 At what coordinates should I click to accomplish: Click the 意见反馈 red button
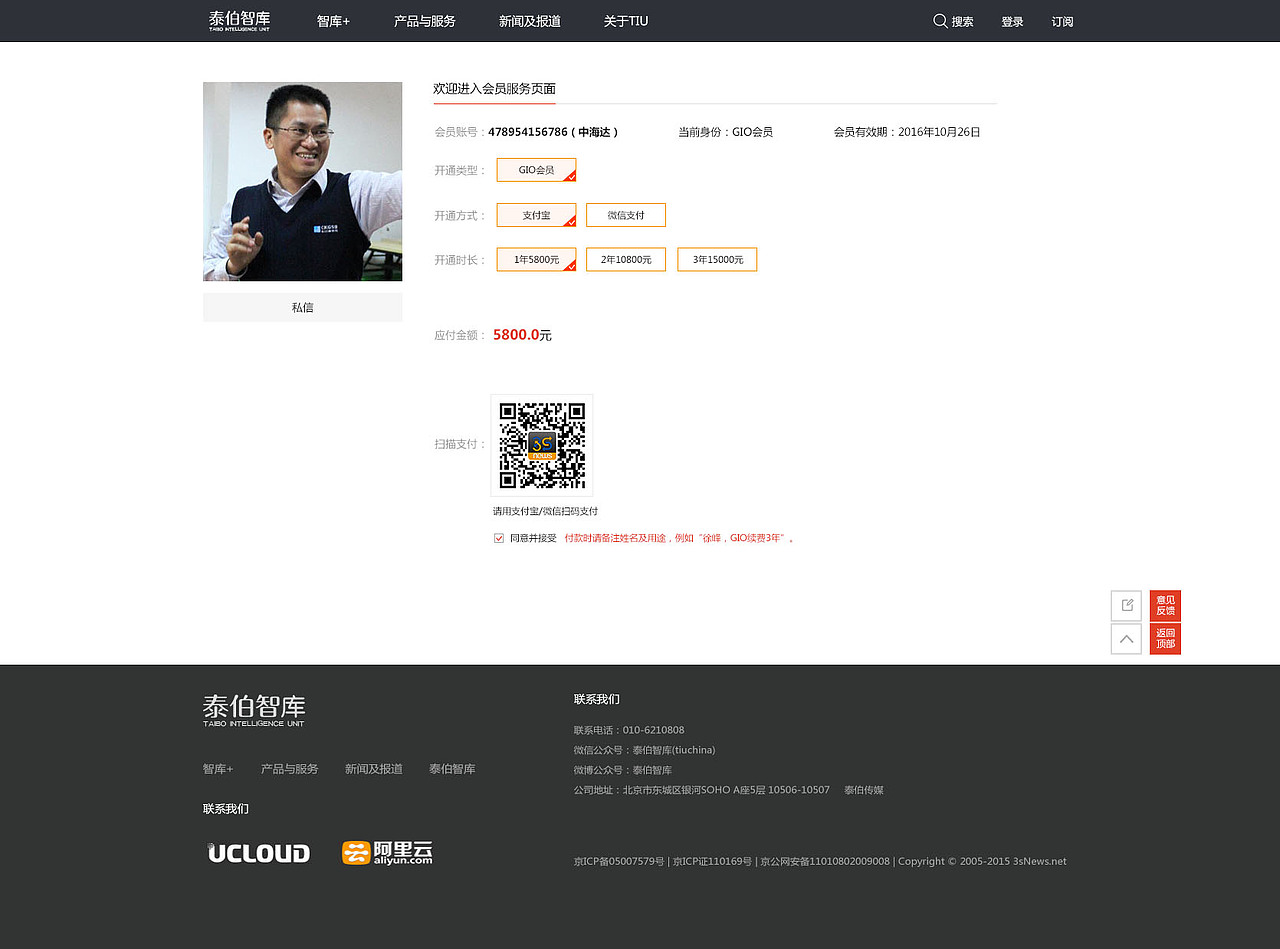[x=1165, y=605]
